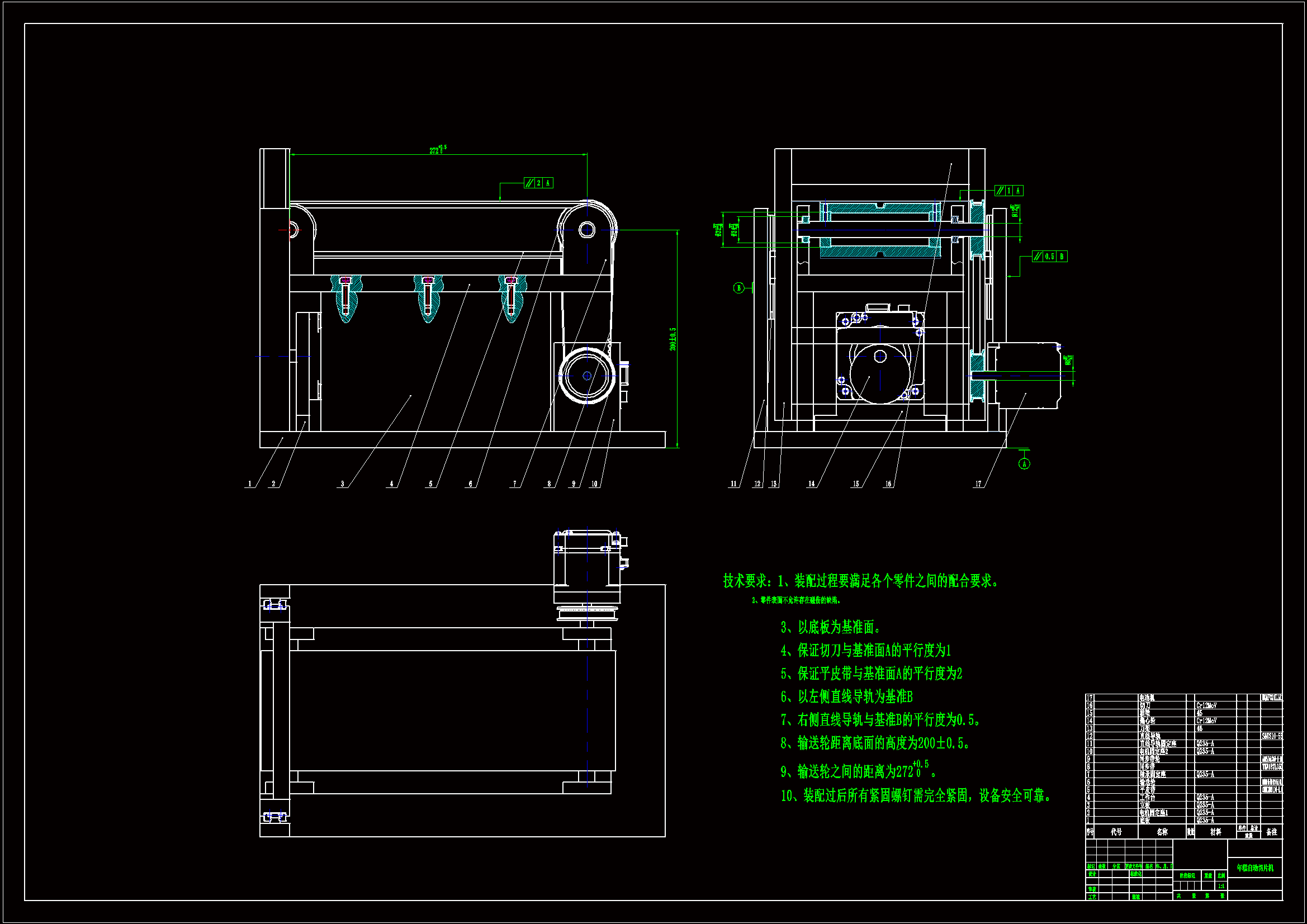Click datum marker A circle
Viewport: 1307px width, 924px height.
(1024, 464)
